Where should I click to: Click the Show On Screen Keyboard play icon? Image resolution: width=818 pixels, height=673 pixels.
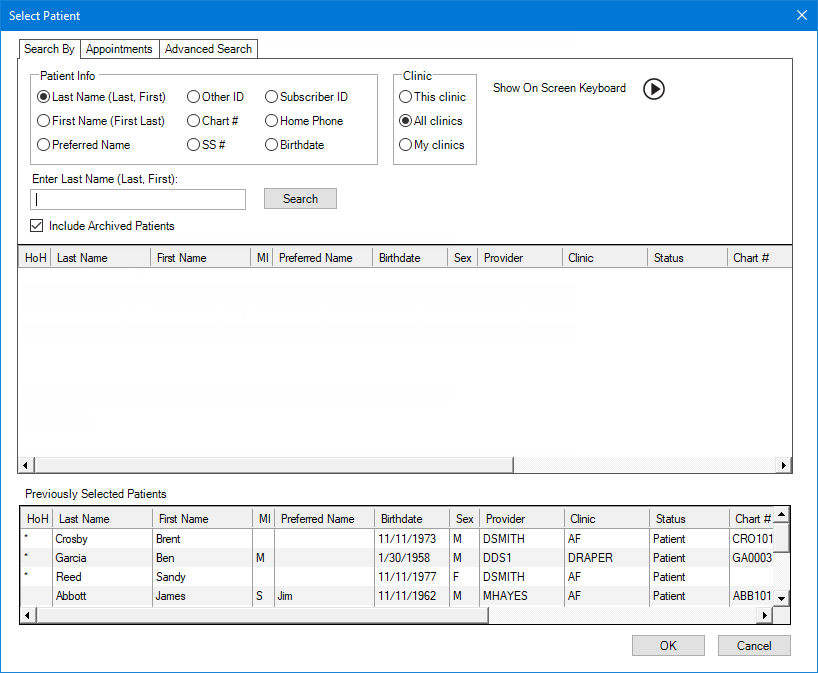653,89
